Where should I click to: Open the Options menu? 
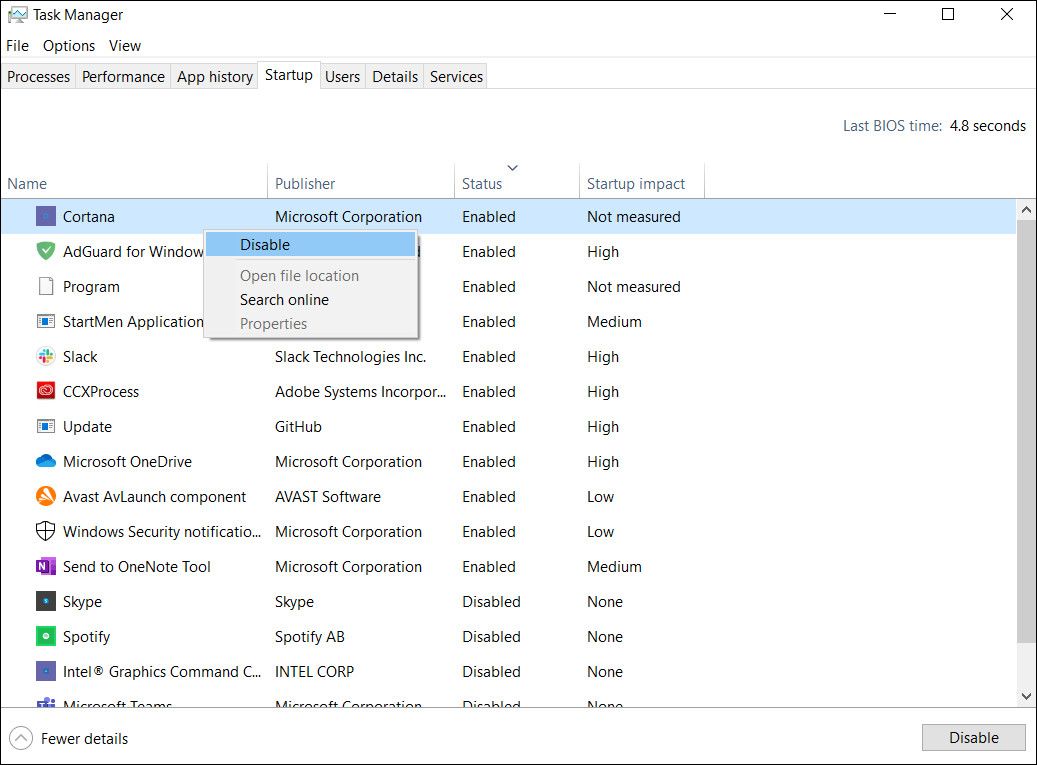coord(69,46)
